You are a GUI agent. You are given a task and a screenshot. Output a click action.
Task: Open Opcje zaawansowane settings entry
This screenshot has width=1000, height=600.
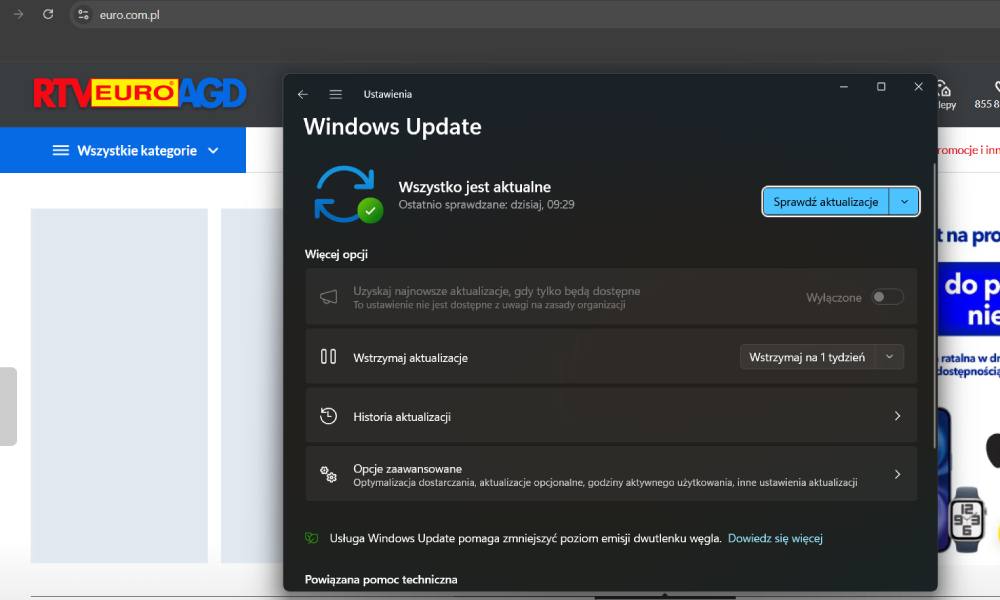[610, 474]
